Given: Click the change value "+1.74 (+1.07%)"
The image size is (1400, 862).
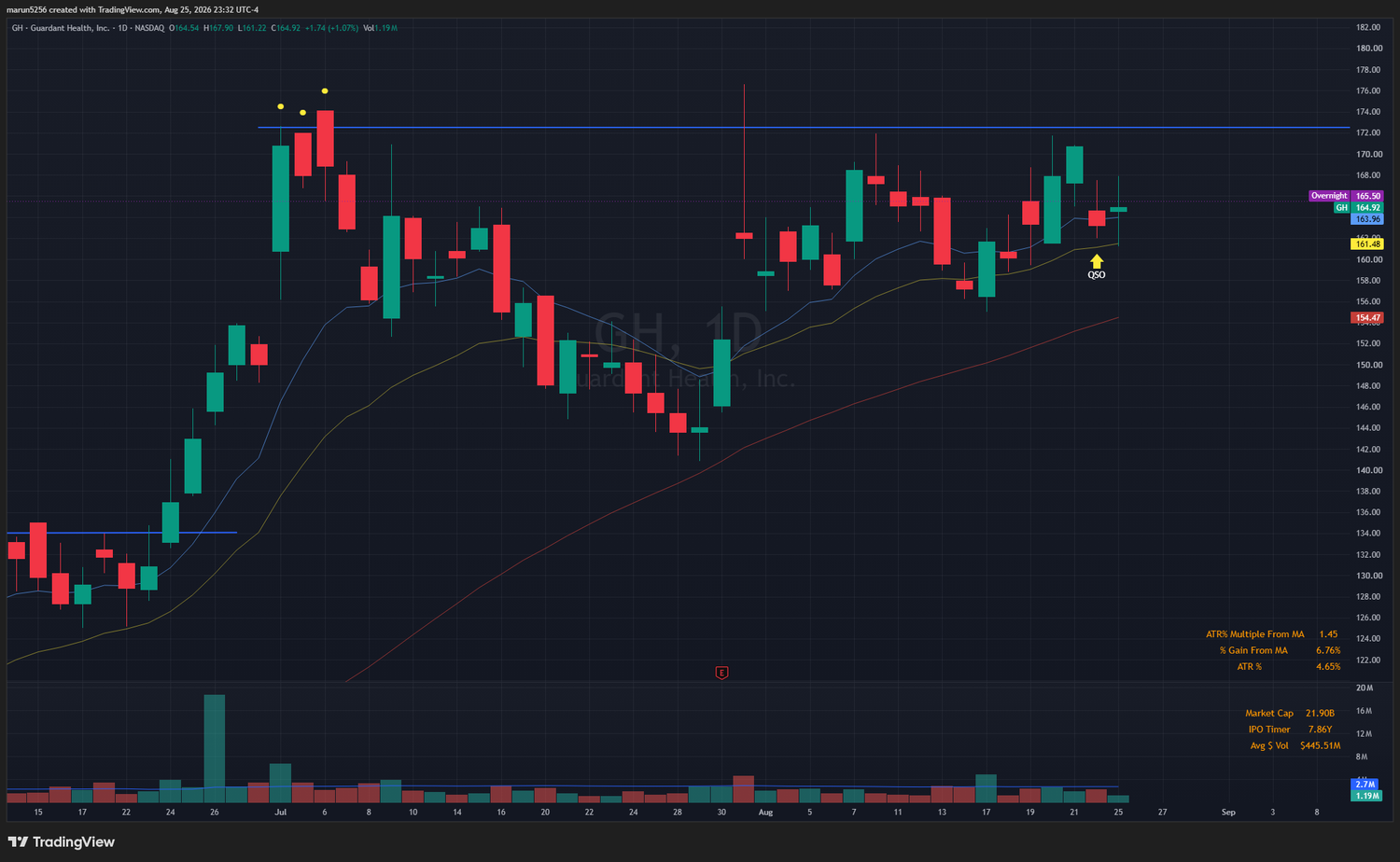Looking at the screenshot, I should tap(331, 28).
